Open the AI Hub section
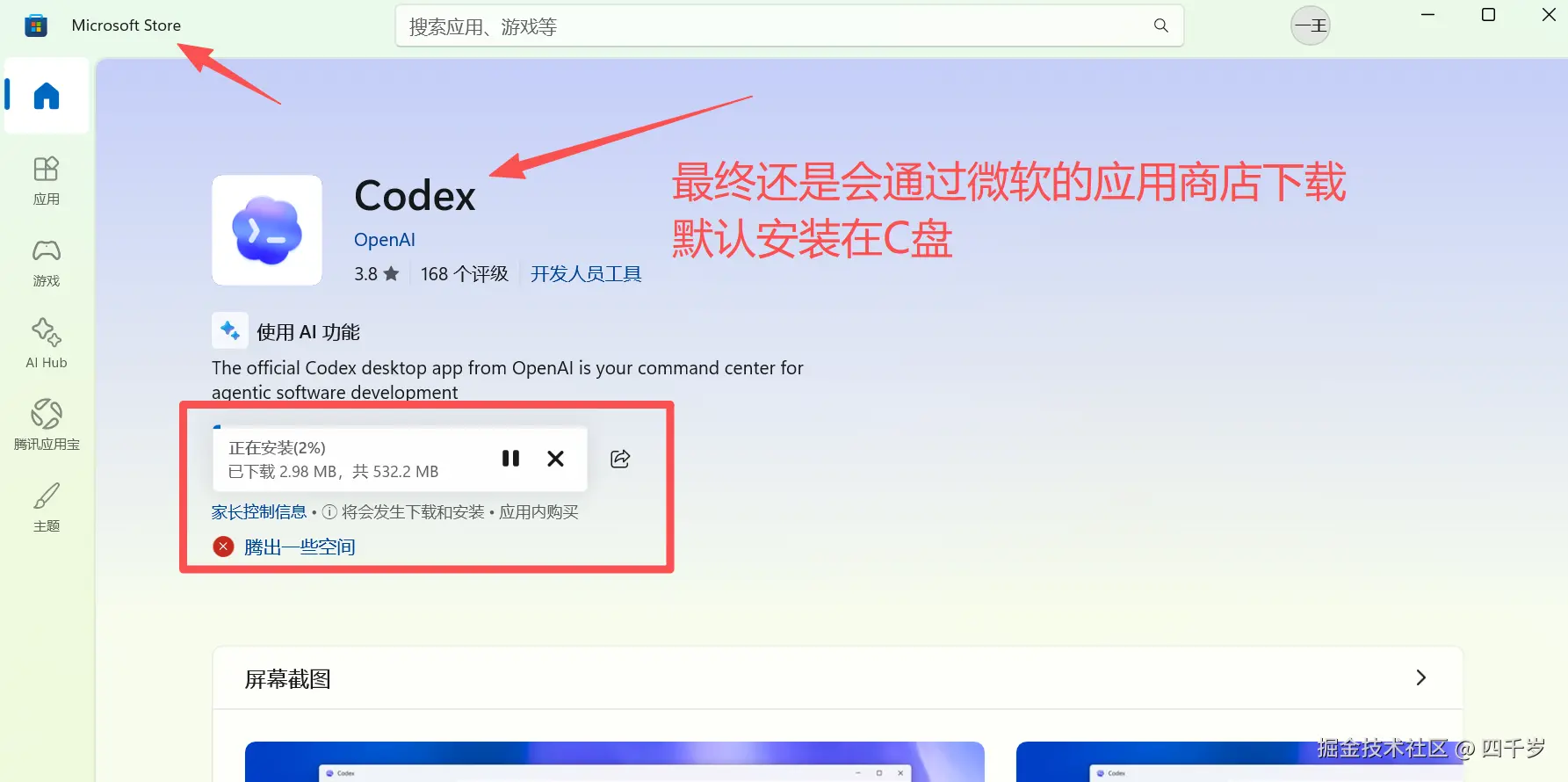Image resolution: width=1568 pixels, height=782 pixels. click(x=47, y=344)
